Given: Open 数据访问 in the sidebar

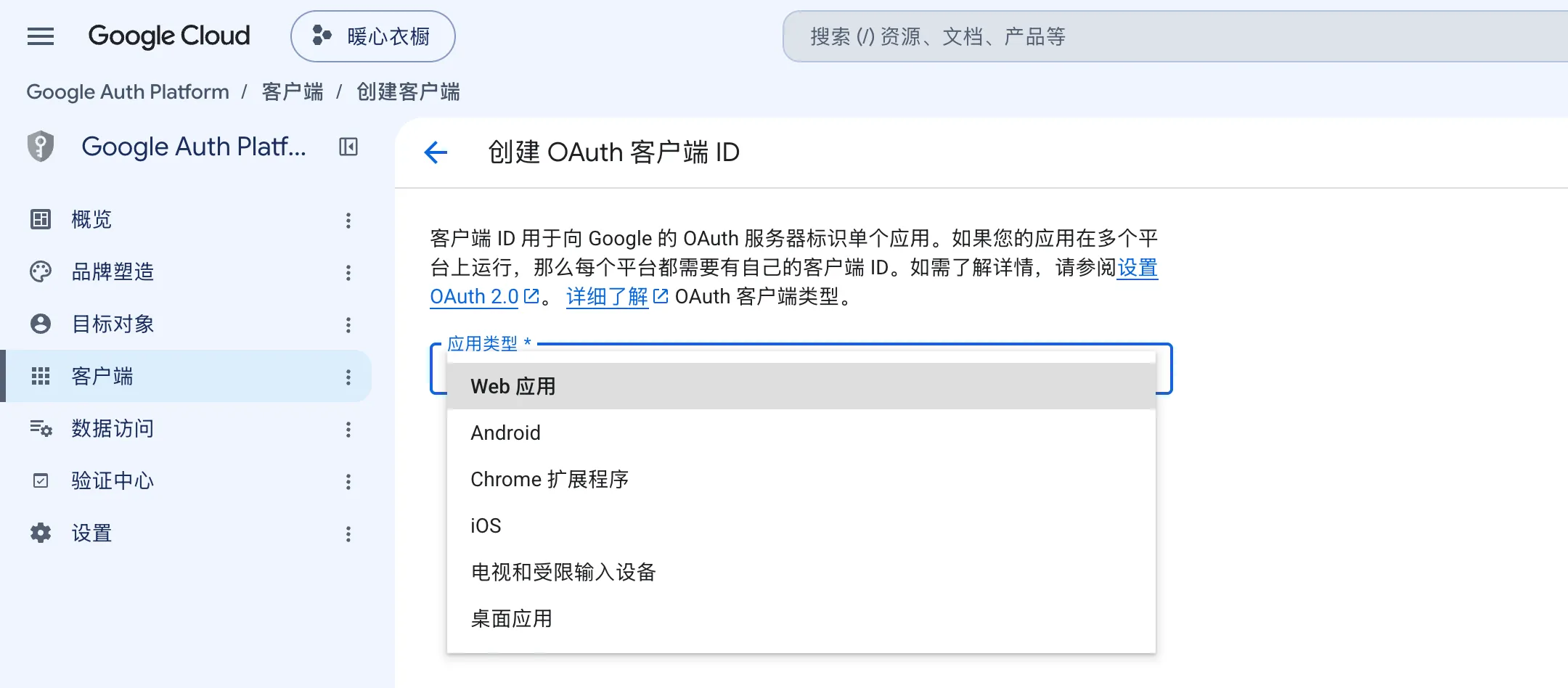Looking at the screenshot, I should point(186,428).
